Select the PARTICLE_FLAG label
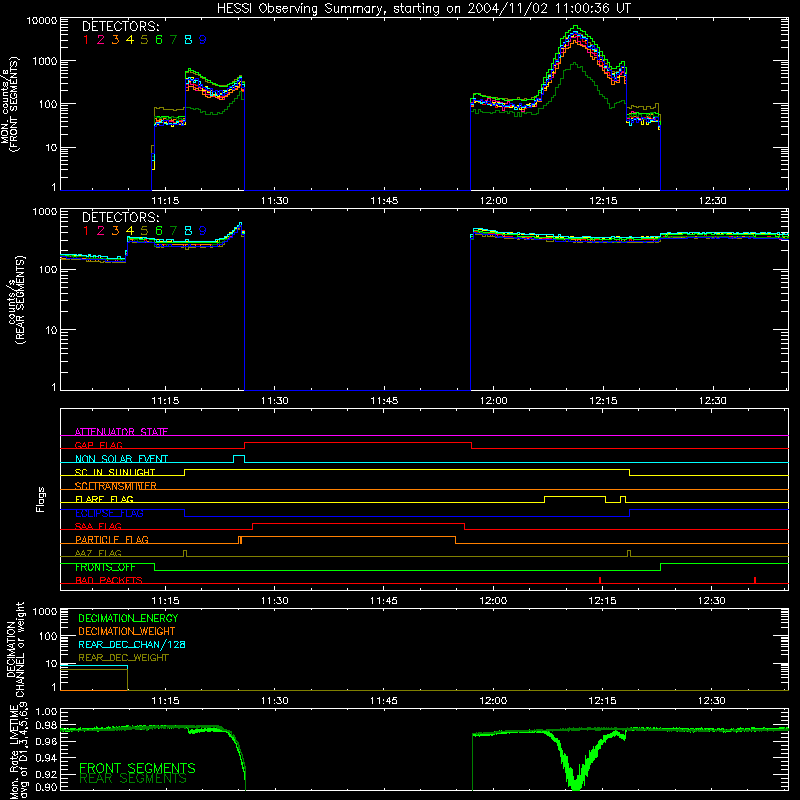Screen dimensions: 800x800 click(x=112, y=539)
